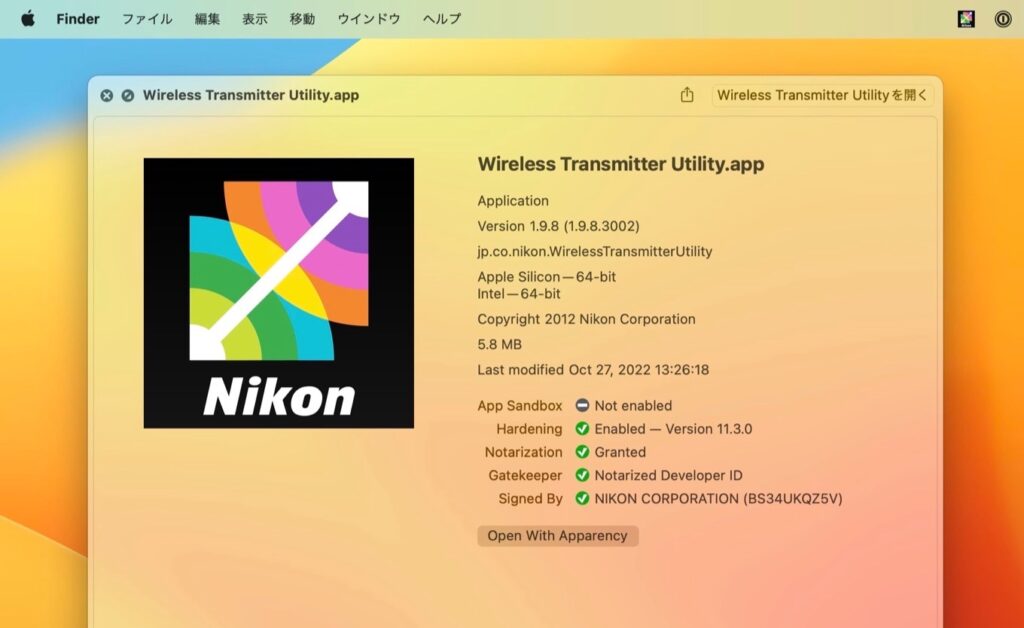Click the Wireless Transmitter Utility.app heading
This screenshot has width=1024, height=628.
(x=621, y=164)
